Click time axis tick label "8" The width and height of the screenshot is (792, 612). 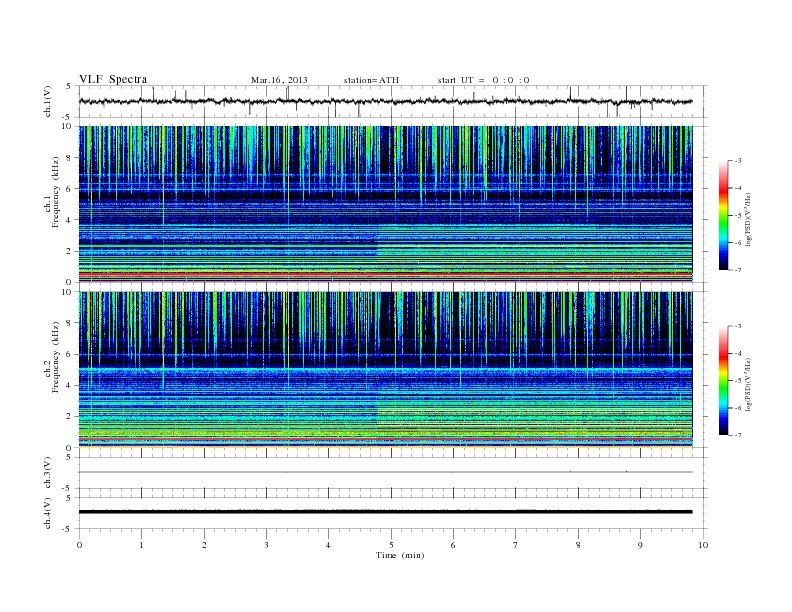click(578, 545)
